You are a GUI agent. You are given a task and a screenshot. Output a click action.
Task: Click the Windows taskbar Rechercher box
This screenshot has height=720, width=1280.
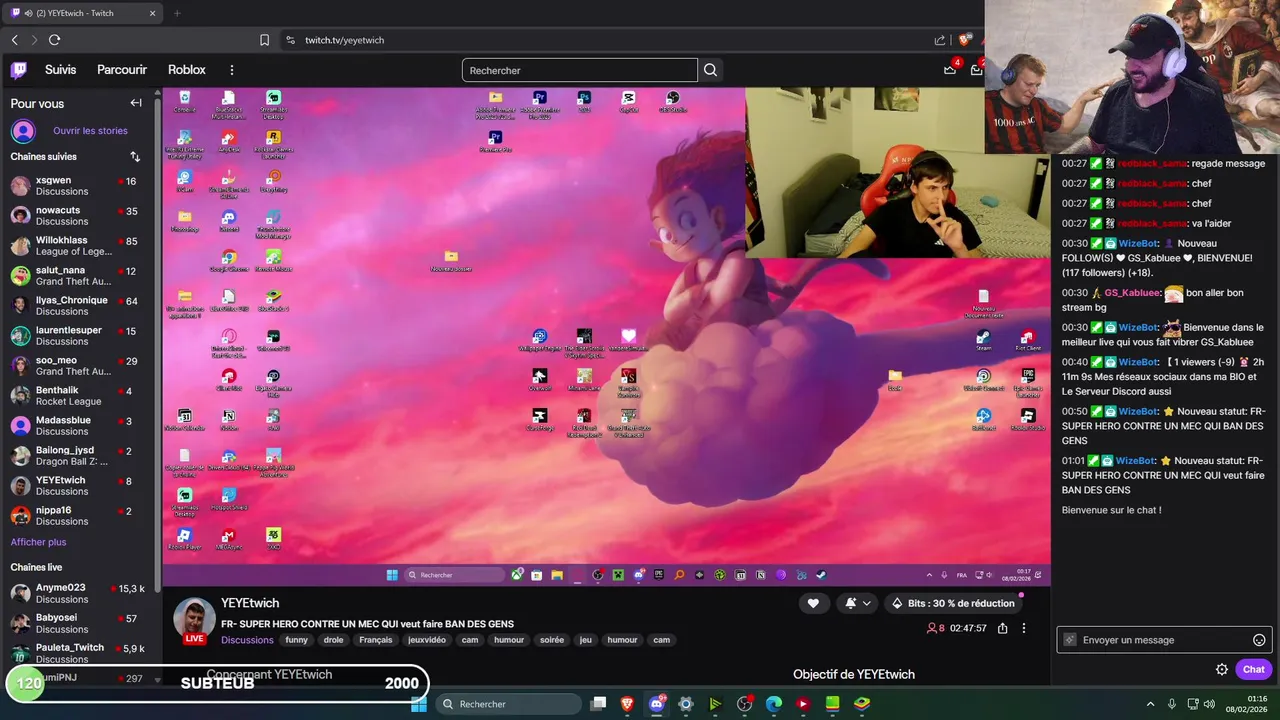[x=507, y=704]
